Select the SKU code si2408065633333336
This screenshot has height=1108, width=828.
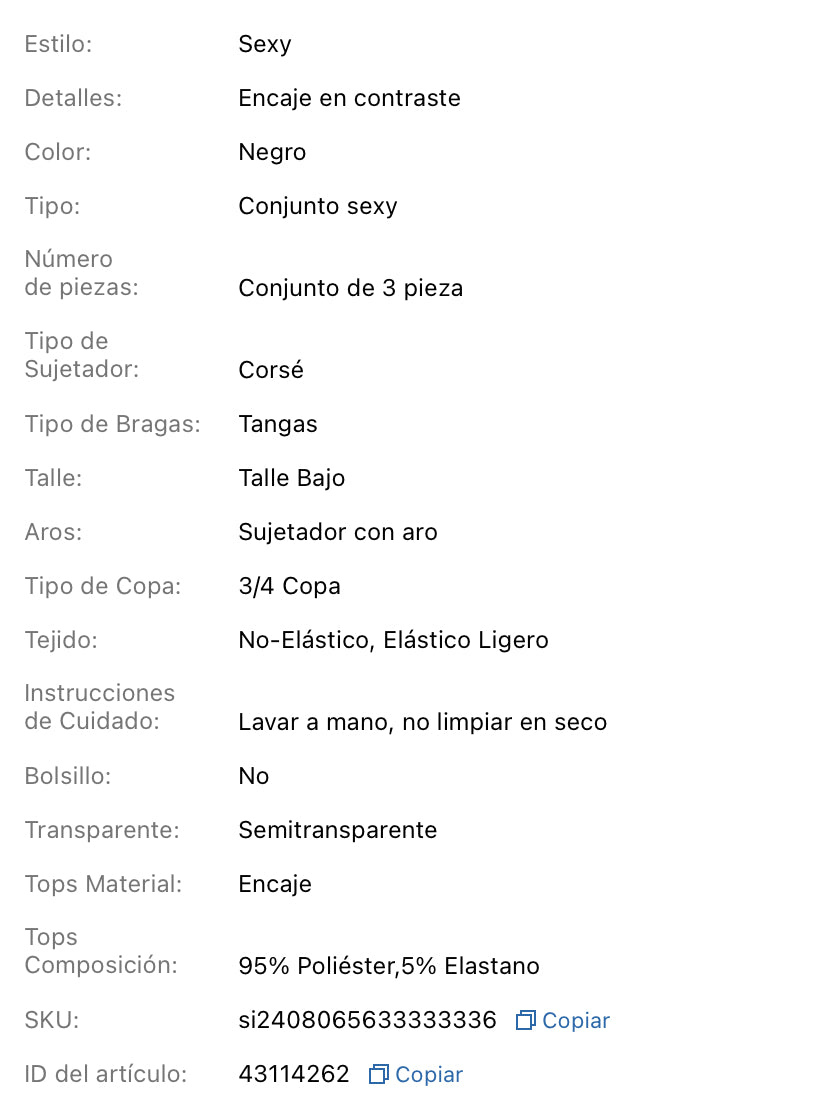[367, 1021]
